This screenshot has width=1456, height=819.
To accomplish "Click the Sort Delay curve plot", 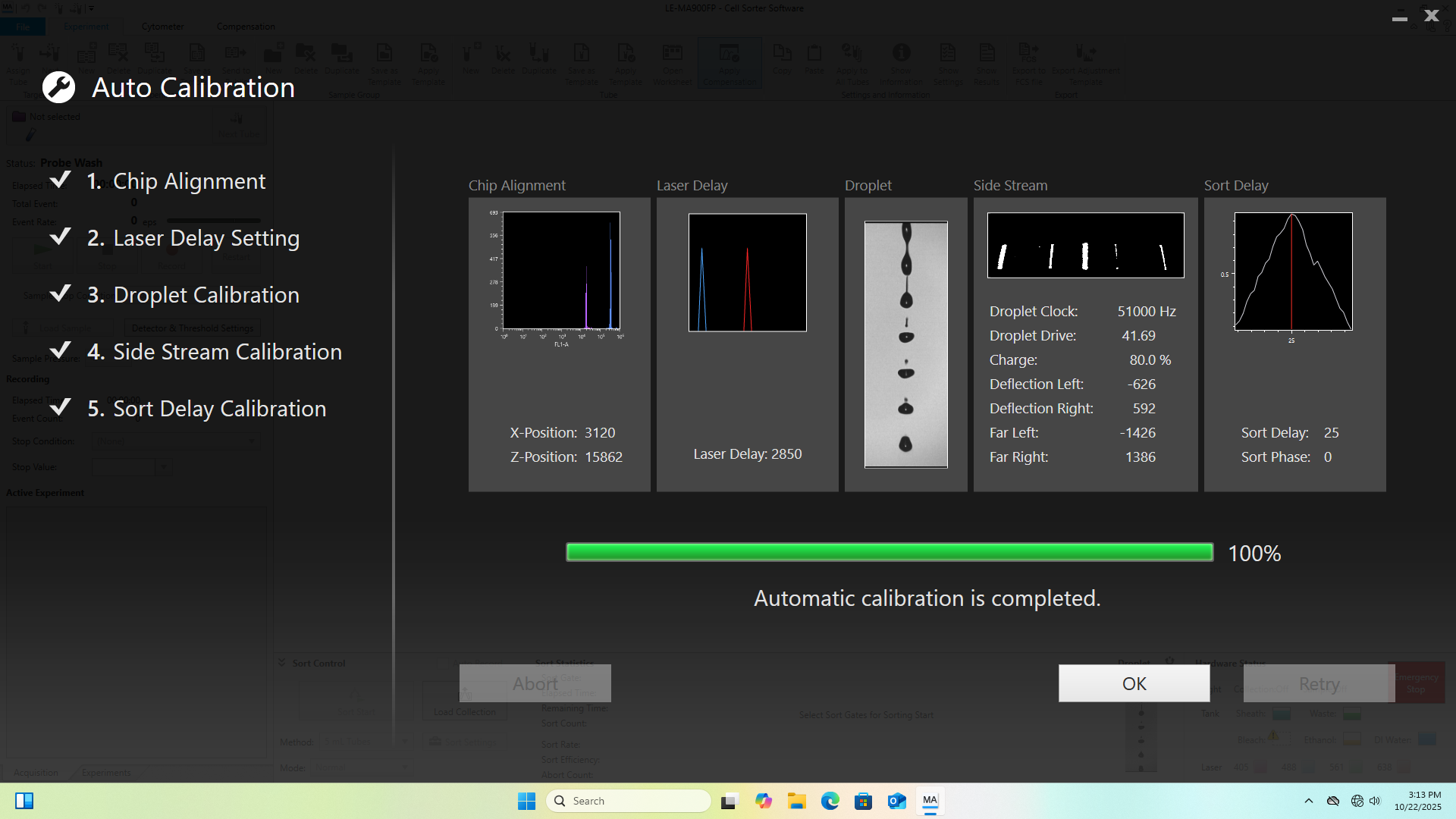I will 1293,271.
